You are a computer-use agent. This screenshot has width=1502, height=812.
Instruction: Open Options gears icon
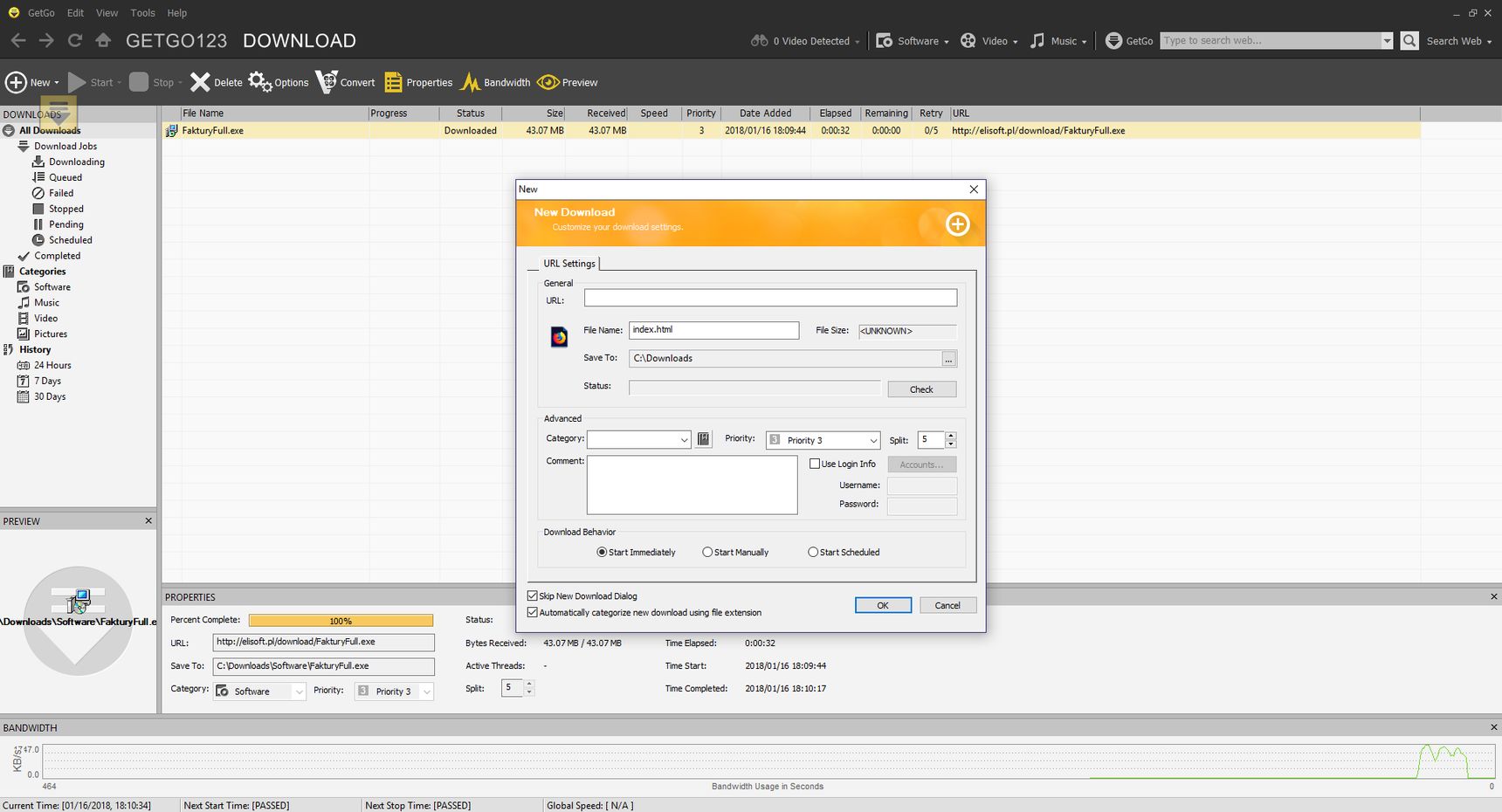pyautogui.click(x=260, y=82)
